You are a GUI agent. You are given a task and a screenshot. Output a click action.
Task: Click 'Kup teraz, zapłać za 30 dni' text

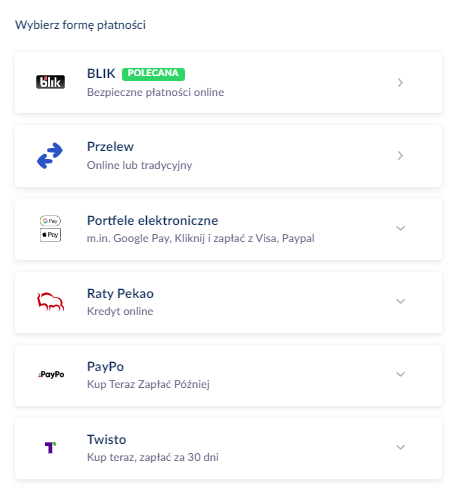(153, 457)
